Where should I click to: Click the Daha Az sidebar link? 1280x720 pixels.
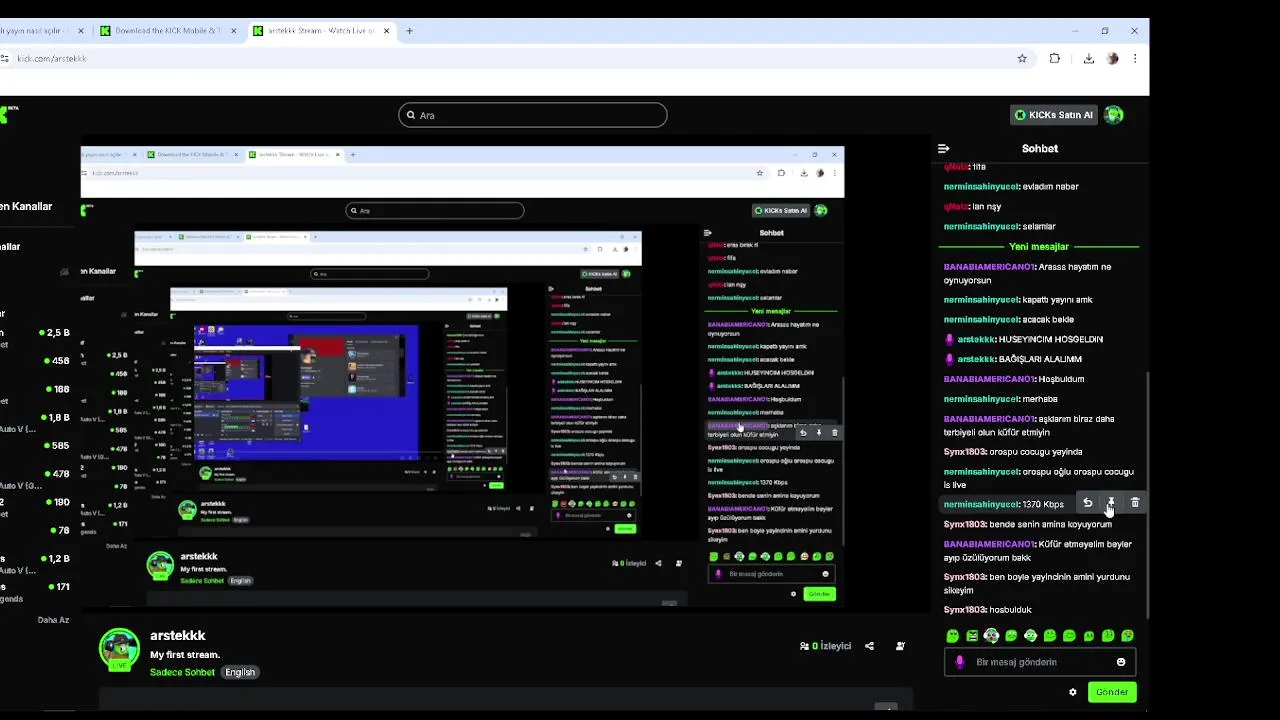click(x=53, y=620)
